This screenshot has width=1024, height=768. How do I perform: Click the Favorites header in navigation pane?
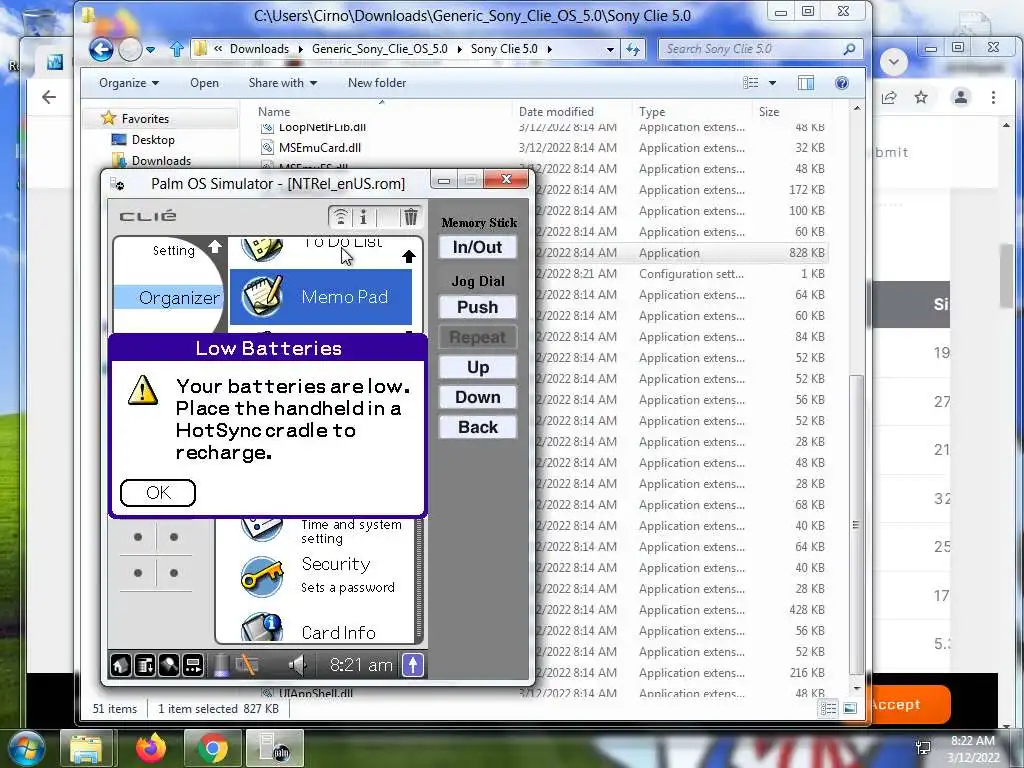coord(145,119)
